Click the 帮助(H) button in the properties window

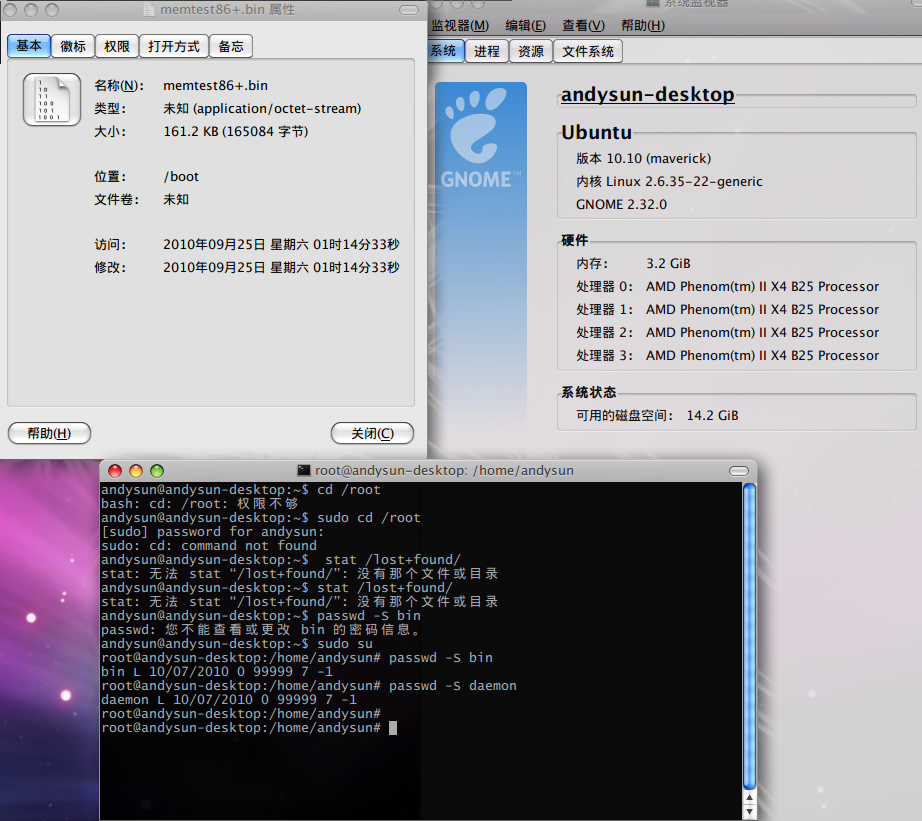tap(49, 433)
